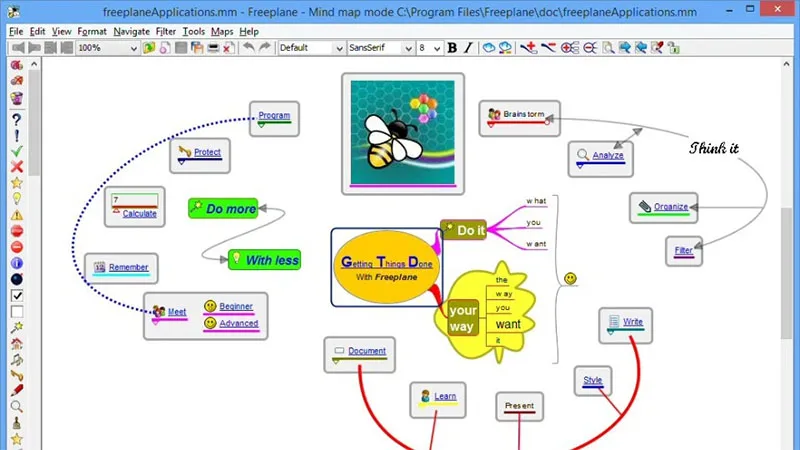Image resolution: width=800 pixels, height=450 pixels.
Task: Expand the fold marker under Program node
Action: click(x=261, y=124)
